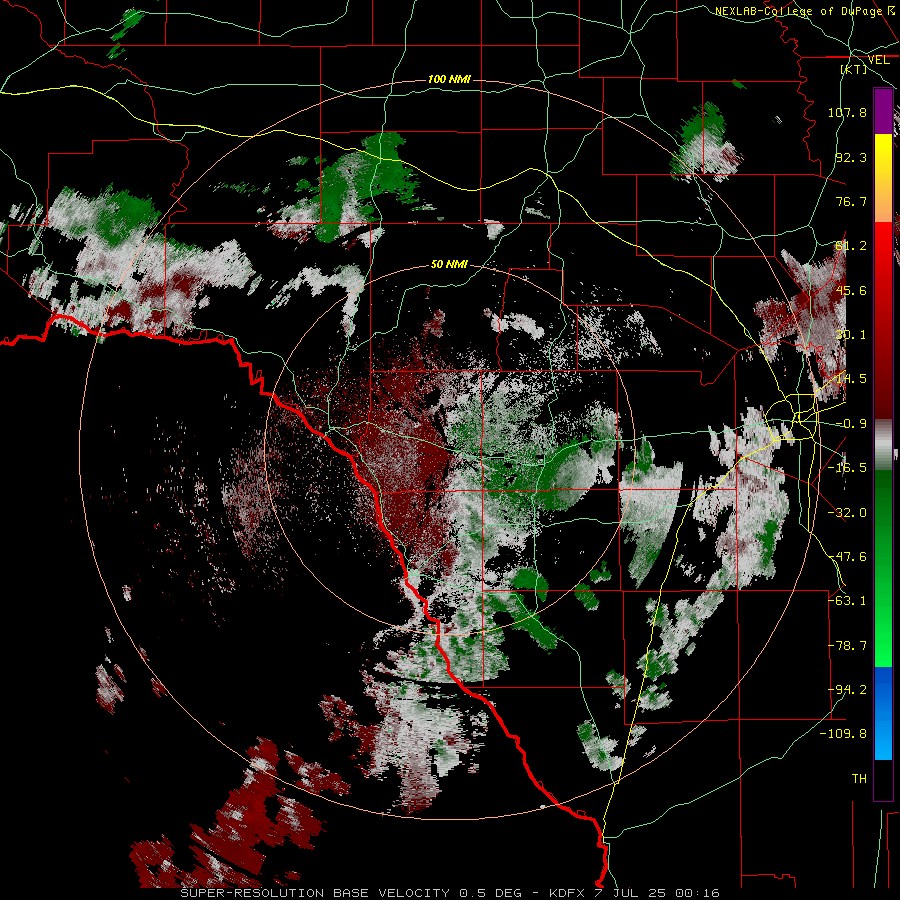Pick the red segment of the color bar
The width and height of the screenshot is (900, 900).
click(883, 320)
